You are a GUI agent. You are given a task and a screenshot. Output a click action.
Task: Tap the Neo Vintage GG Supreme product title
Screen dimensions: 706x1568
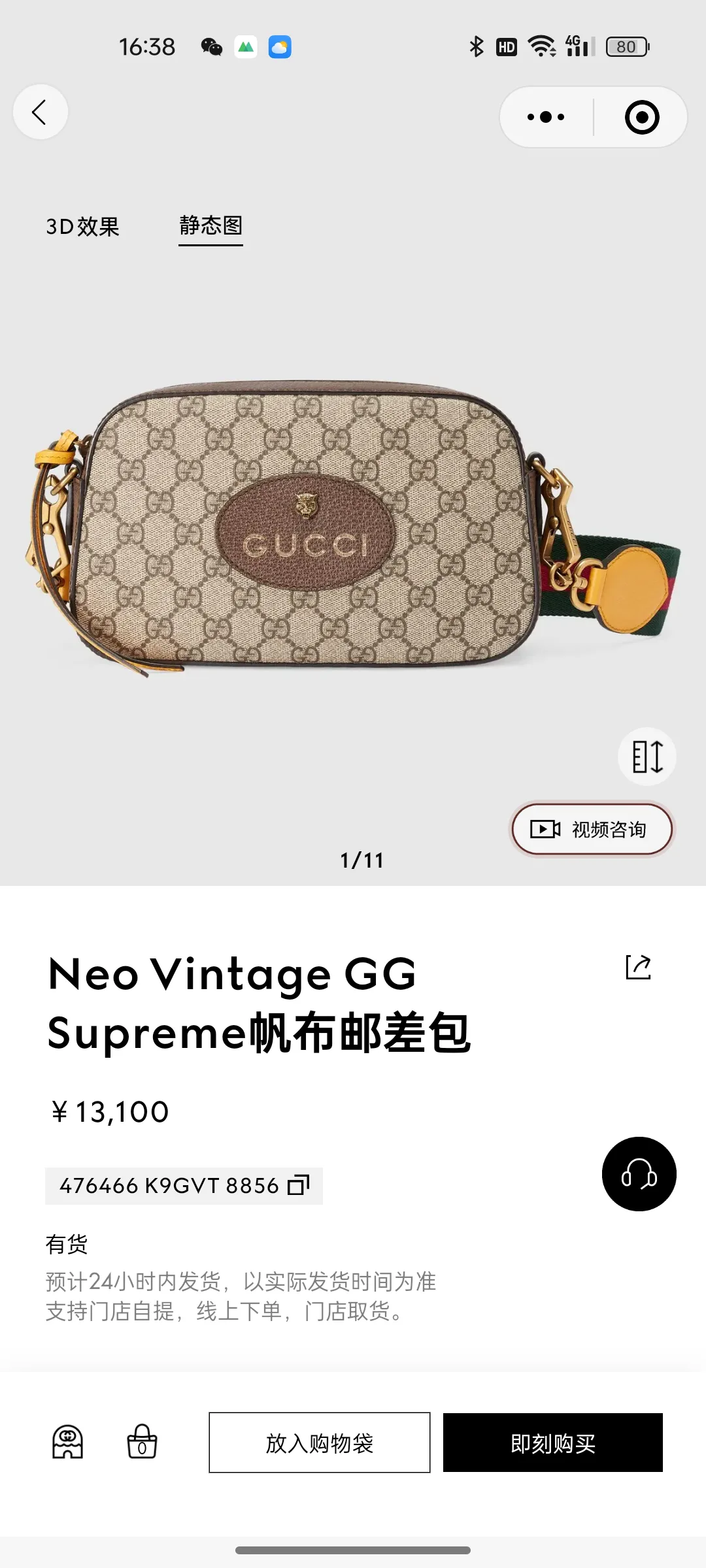click(x=259, y=1004)
